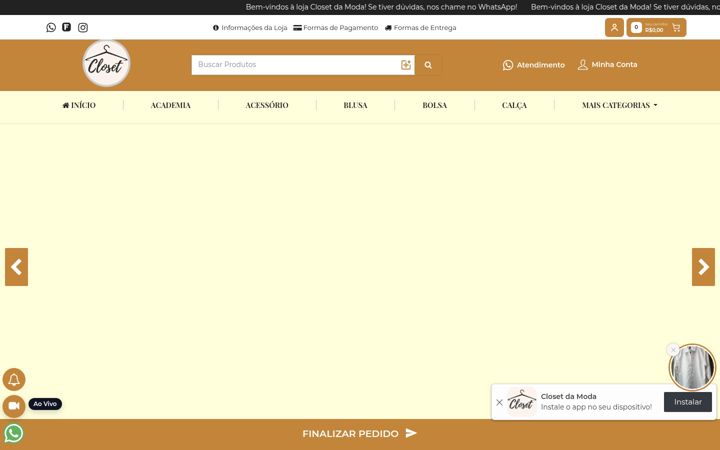Click next slide arrow on banner
The height and width of the screenshot is (450, 720).
703,267
